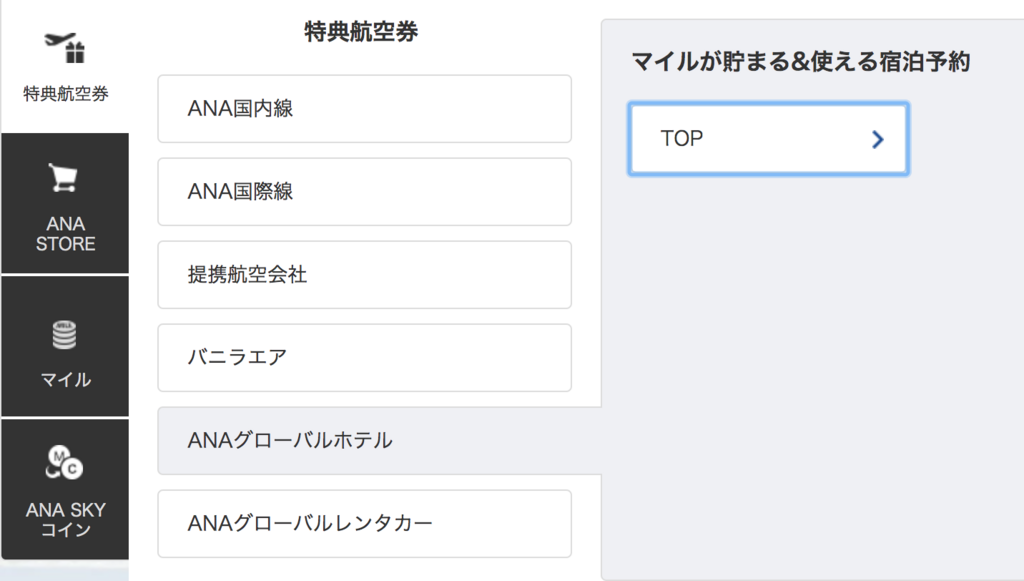This screenshot has width=1024, height=581.
Task: Open the 特典航空券 sidebar tab
Action: [65, 67]
